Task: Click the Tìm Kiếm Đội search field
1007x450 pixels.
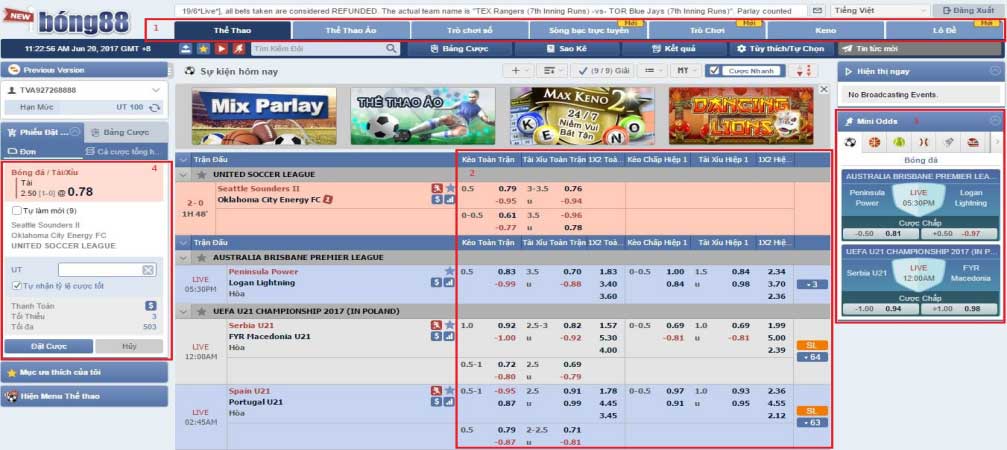Action: click(319, 49)
